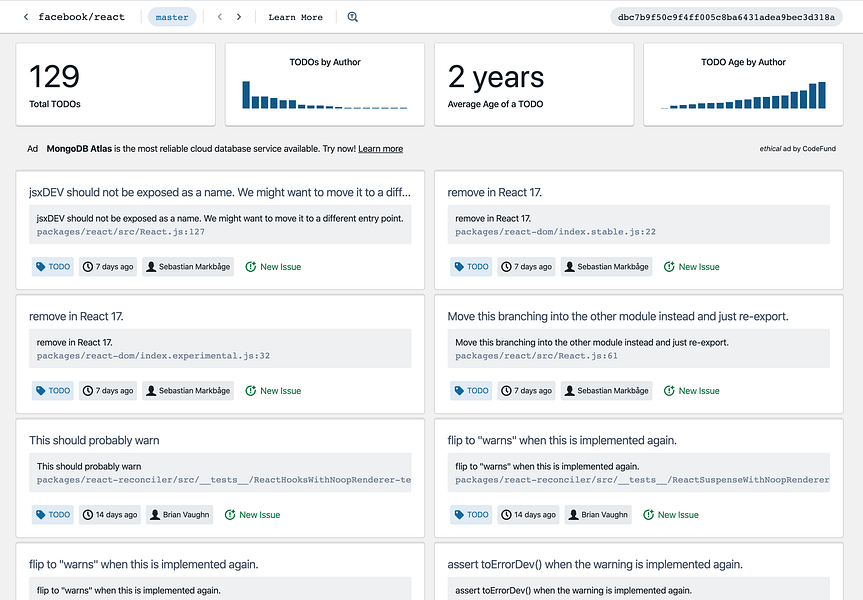The width and height of the screenshot is (863, 600).
Task: Click the commit hash dbc7b9f50c9f4ff005c8ba6431adea9bec3d318a
Action: pos(726,17)
